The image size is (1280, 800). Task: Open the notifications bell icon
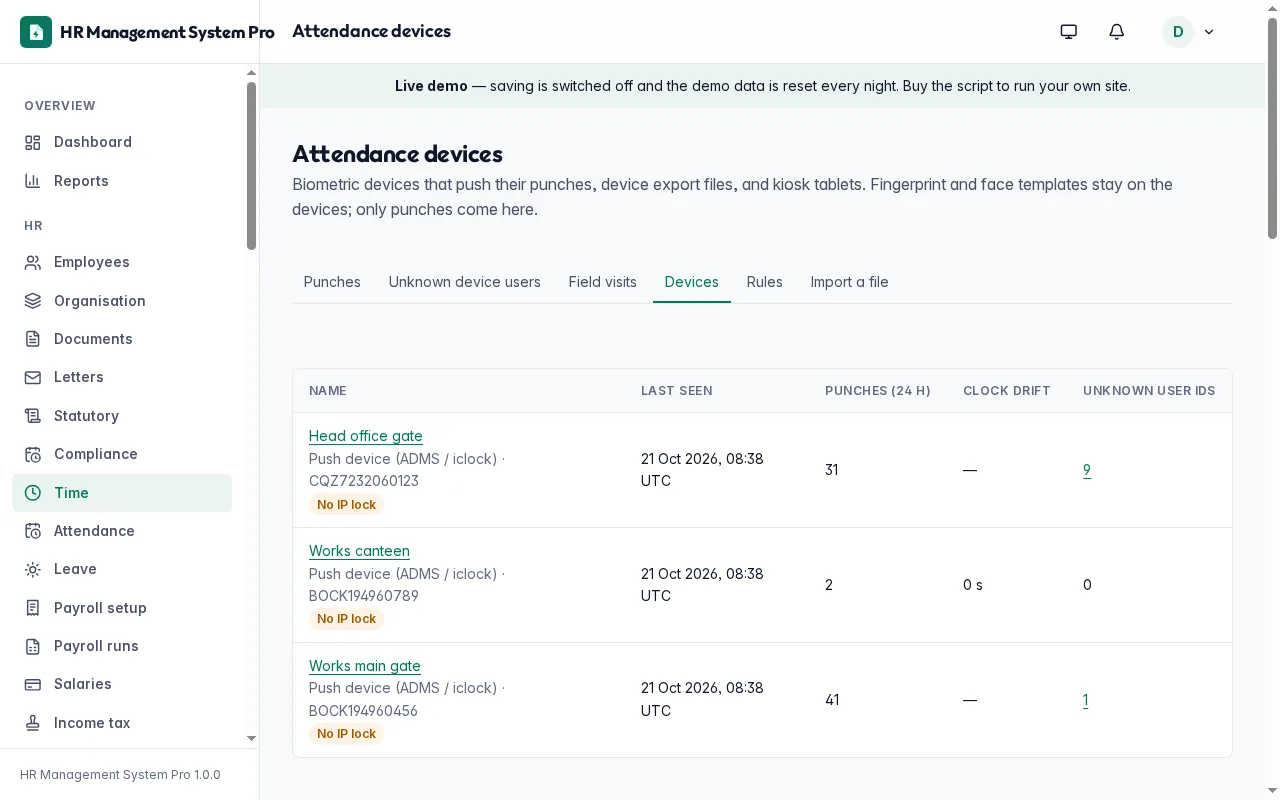pos(1117,32)
